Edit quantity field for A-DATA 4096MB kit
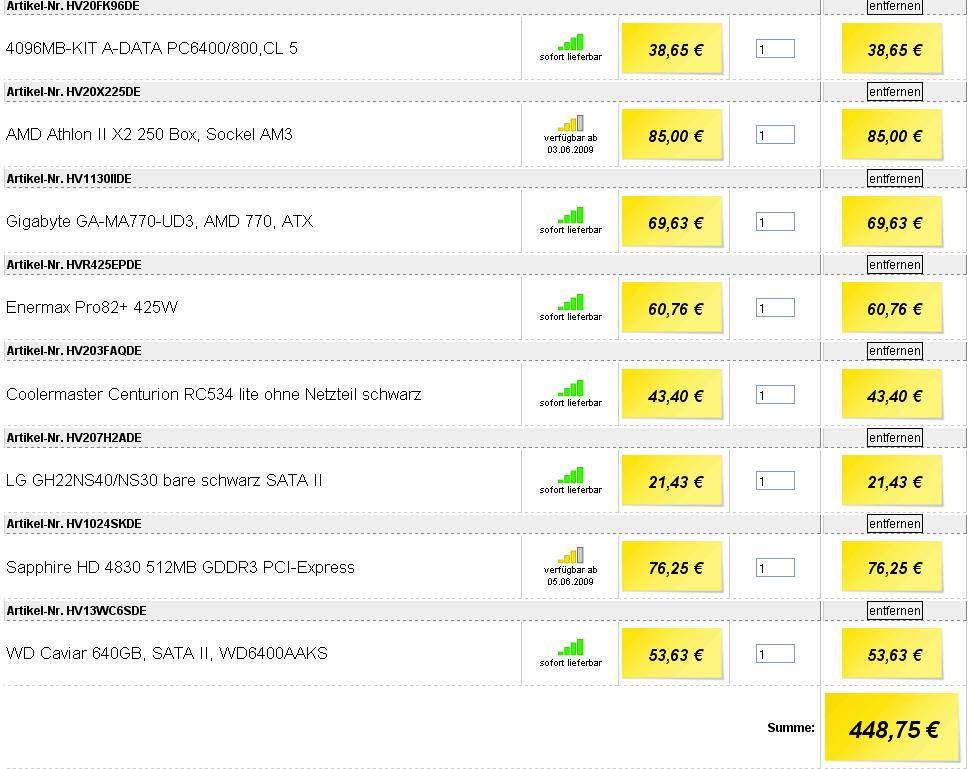968x769 pixels. (x=775, y=49)
